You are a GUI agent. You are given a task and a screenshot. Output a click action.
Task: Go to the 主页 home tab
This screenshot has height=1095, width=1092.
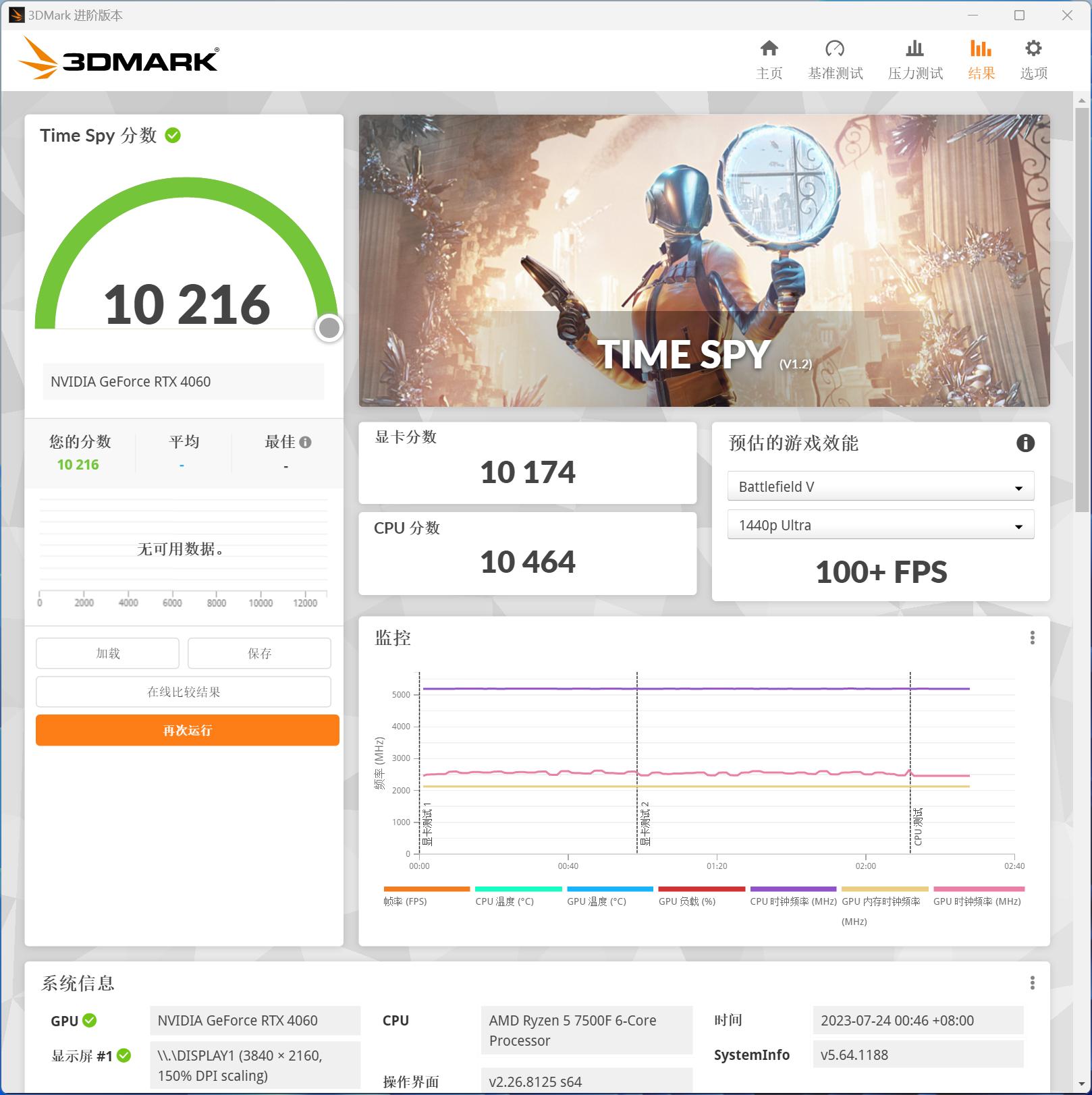(x=769, y=59)
